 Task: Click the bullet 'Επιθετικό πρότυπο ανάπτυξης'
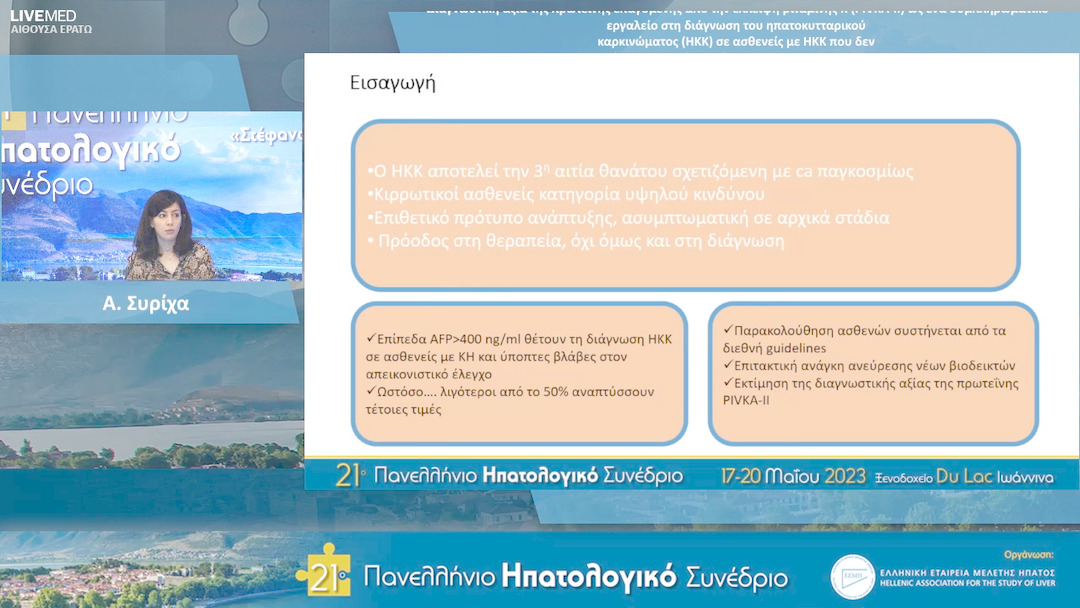(x=628, y=218)
